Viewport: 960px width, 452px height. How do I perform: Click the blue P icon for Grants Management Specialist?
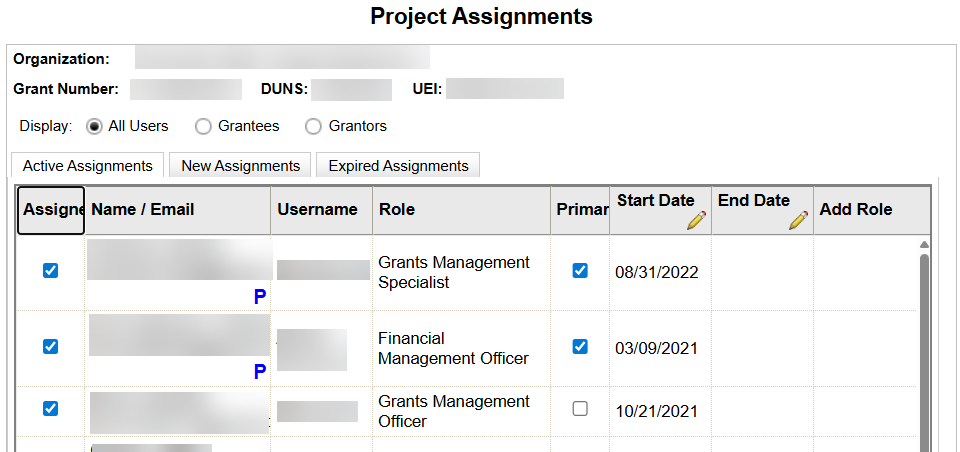pos(260,297)
